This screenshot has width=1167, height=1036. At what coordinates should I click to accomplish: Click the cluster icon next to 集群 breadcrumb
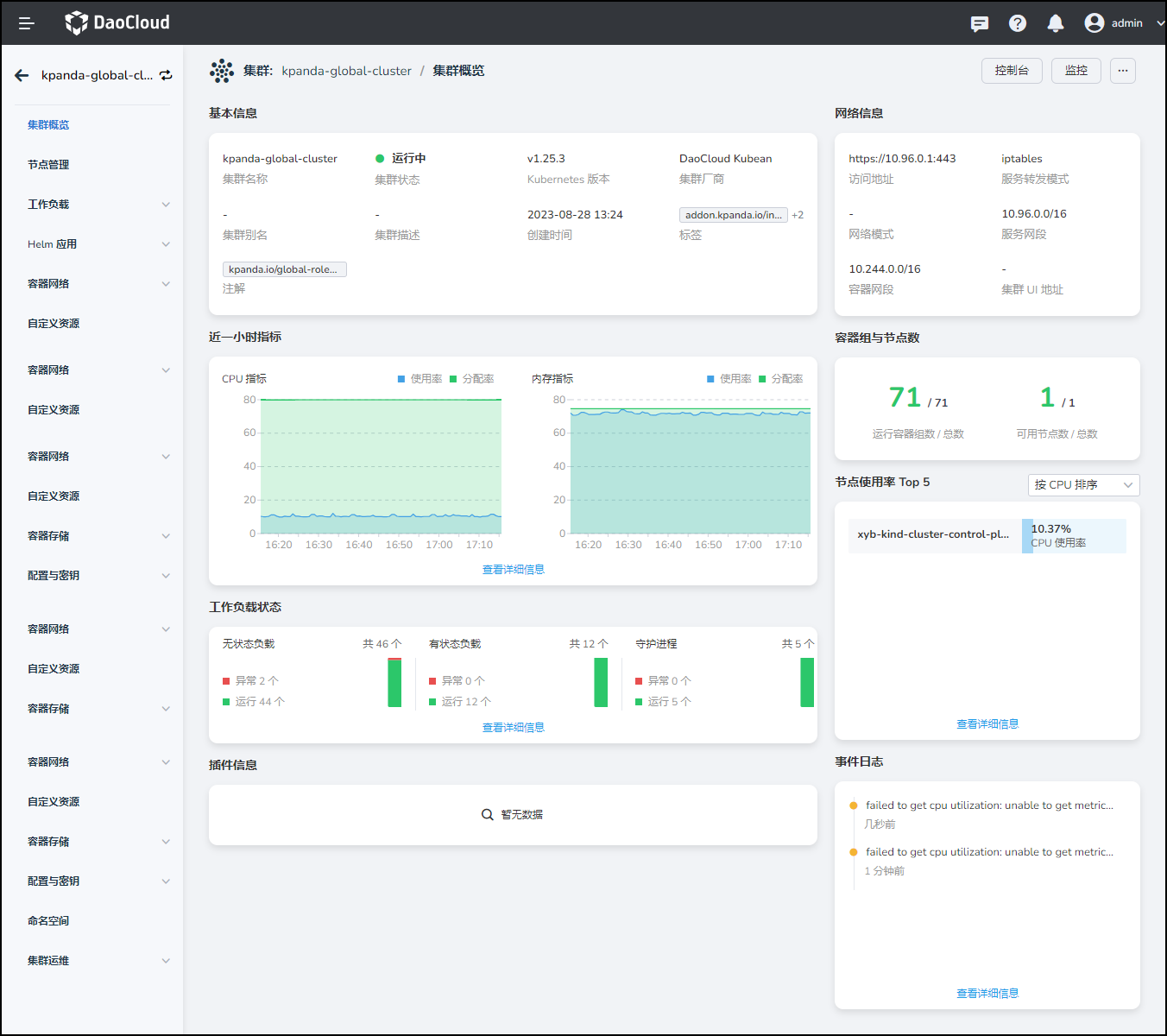tap(222, 71)
